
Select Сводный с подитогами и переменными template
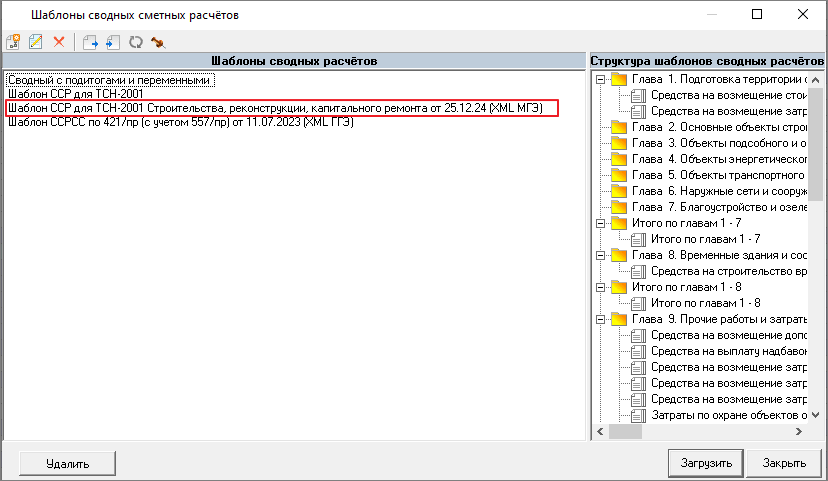[110, 79]
